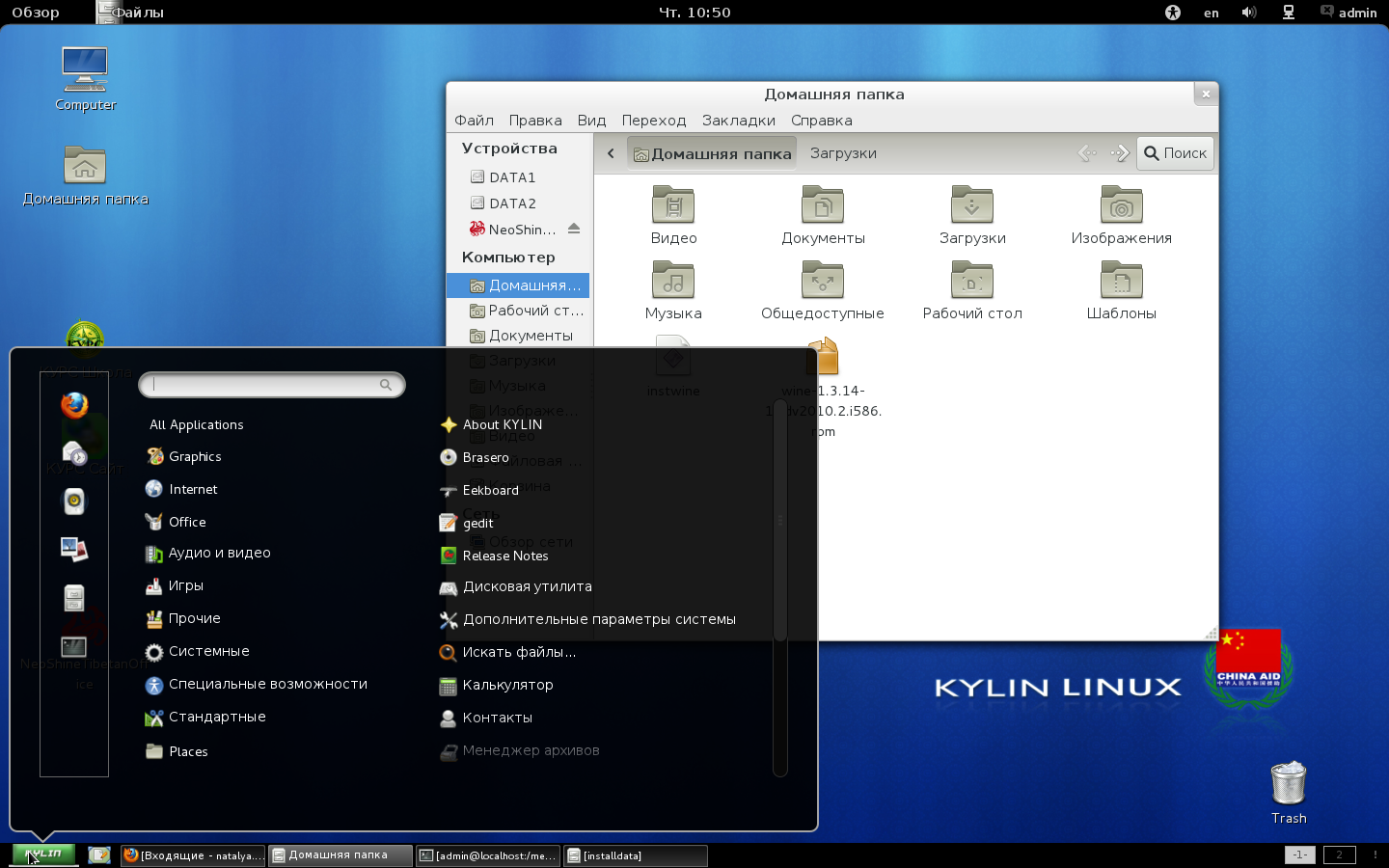Expand the Internet application category

click(x=193, y=490)
